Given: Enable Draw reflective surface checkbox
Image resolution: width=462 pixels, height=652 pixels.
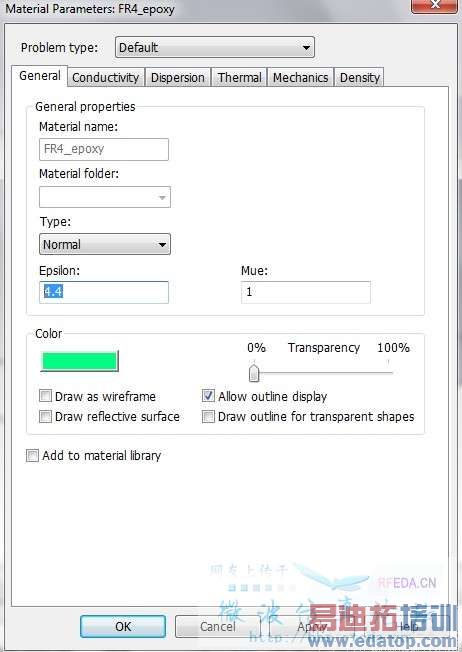Looking at the screenshot, I should [45, 416].
